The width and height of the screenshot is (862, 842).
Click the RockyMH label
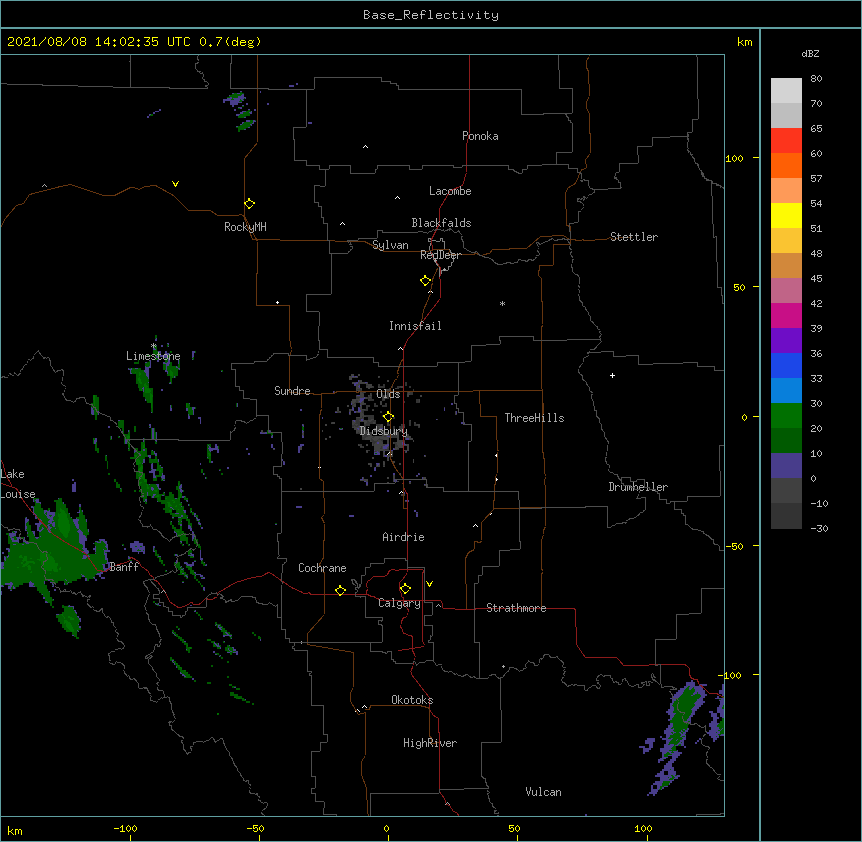click(245, 227)
